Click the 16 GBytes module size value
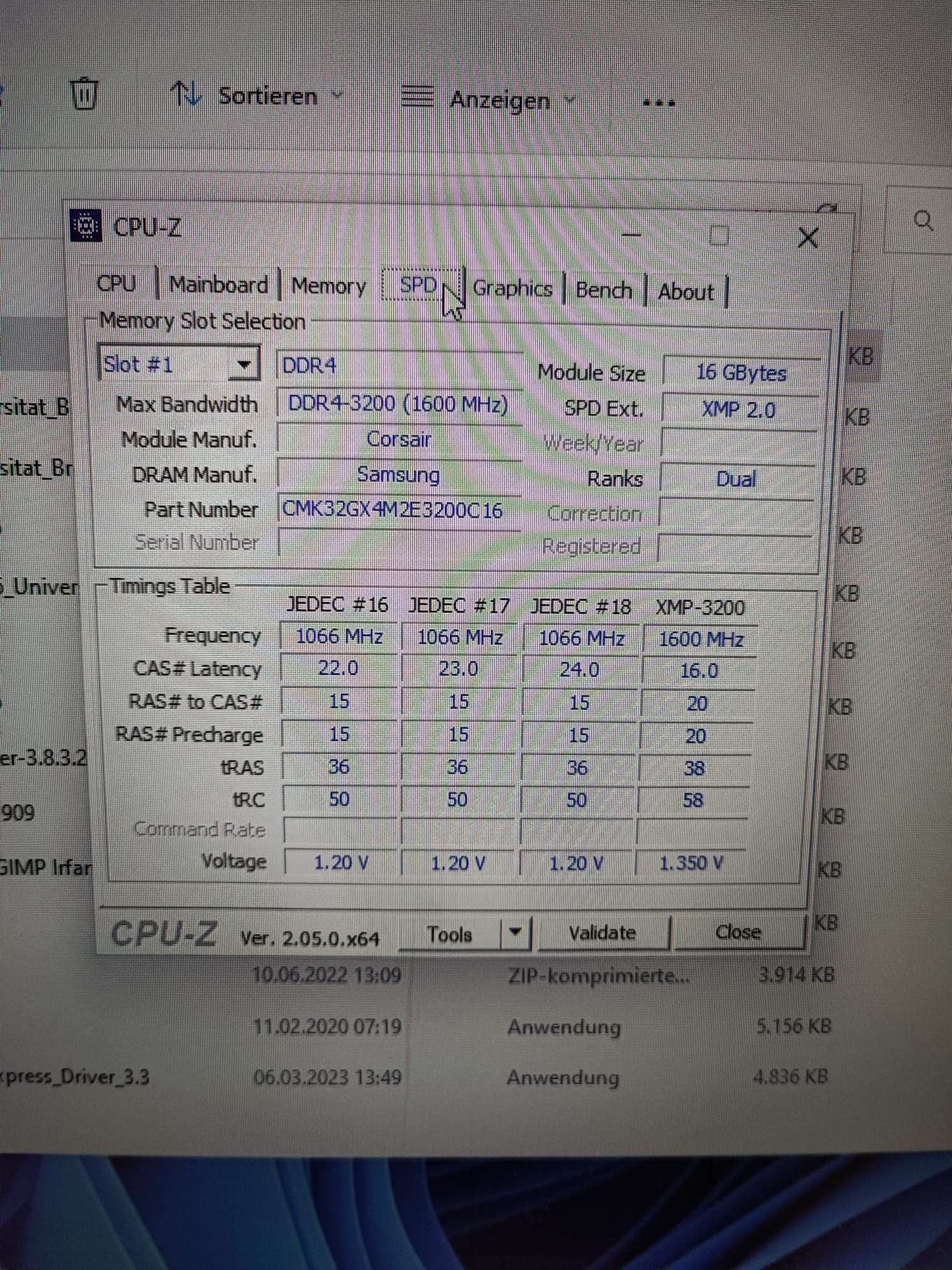This screenshot has height=1270, width=952. point(741,372)
